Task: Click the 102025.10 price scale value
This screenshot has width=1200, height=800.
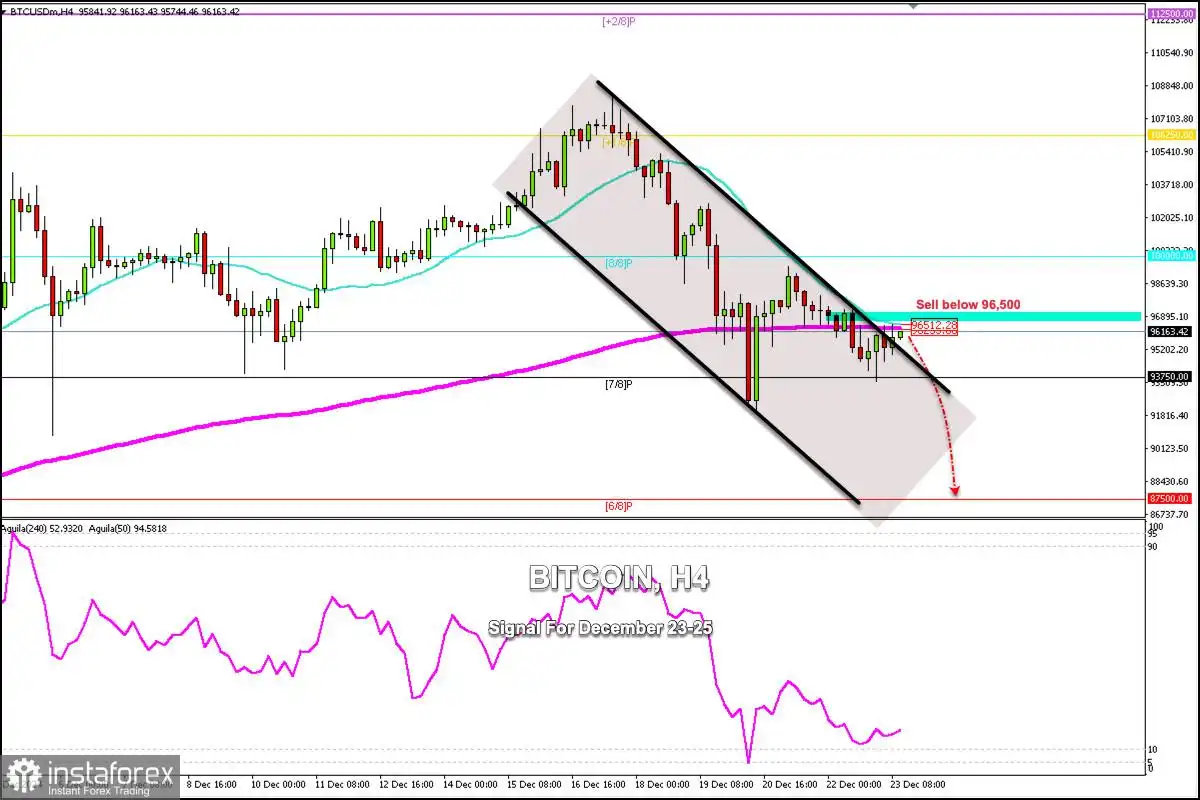Action: (x=1171, y=217)
